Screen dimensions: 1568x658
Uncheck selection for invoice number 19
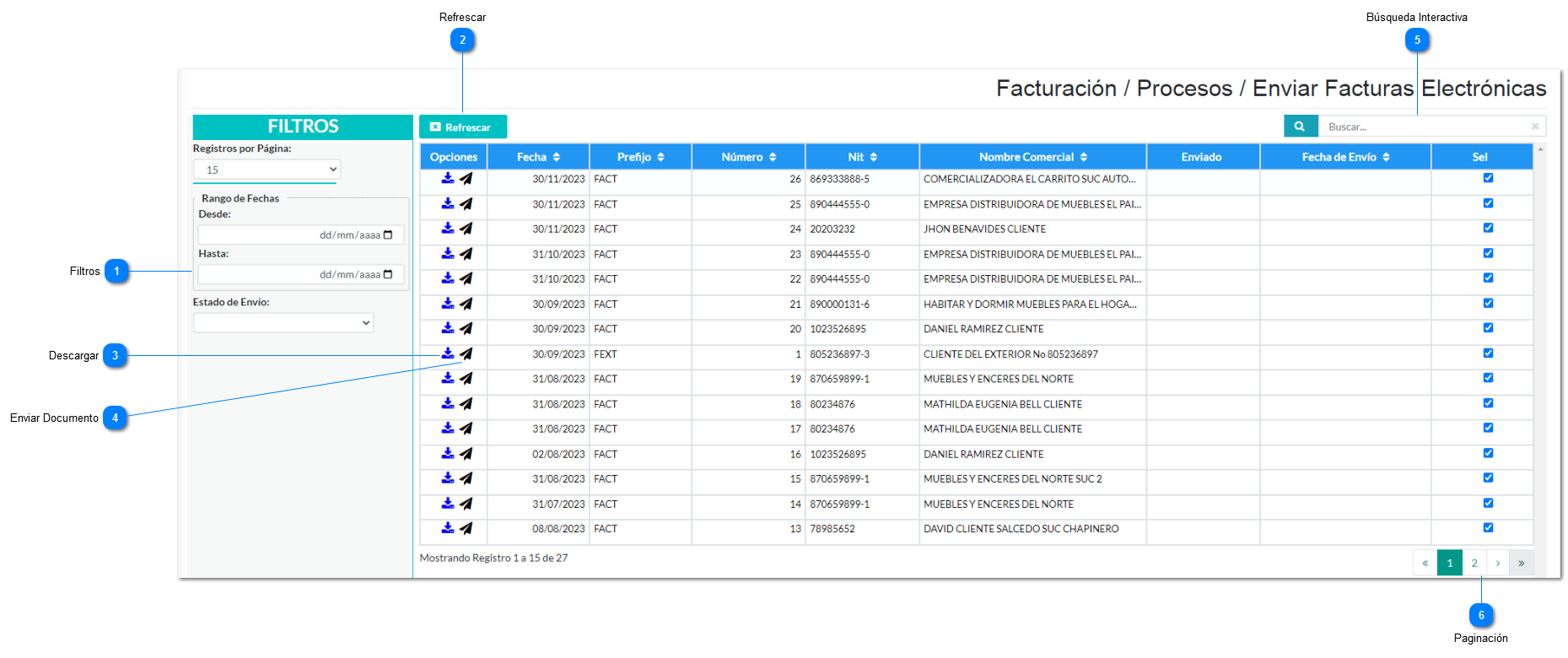click(1488, 378)
